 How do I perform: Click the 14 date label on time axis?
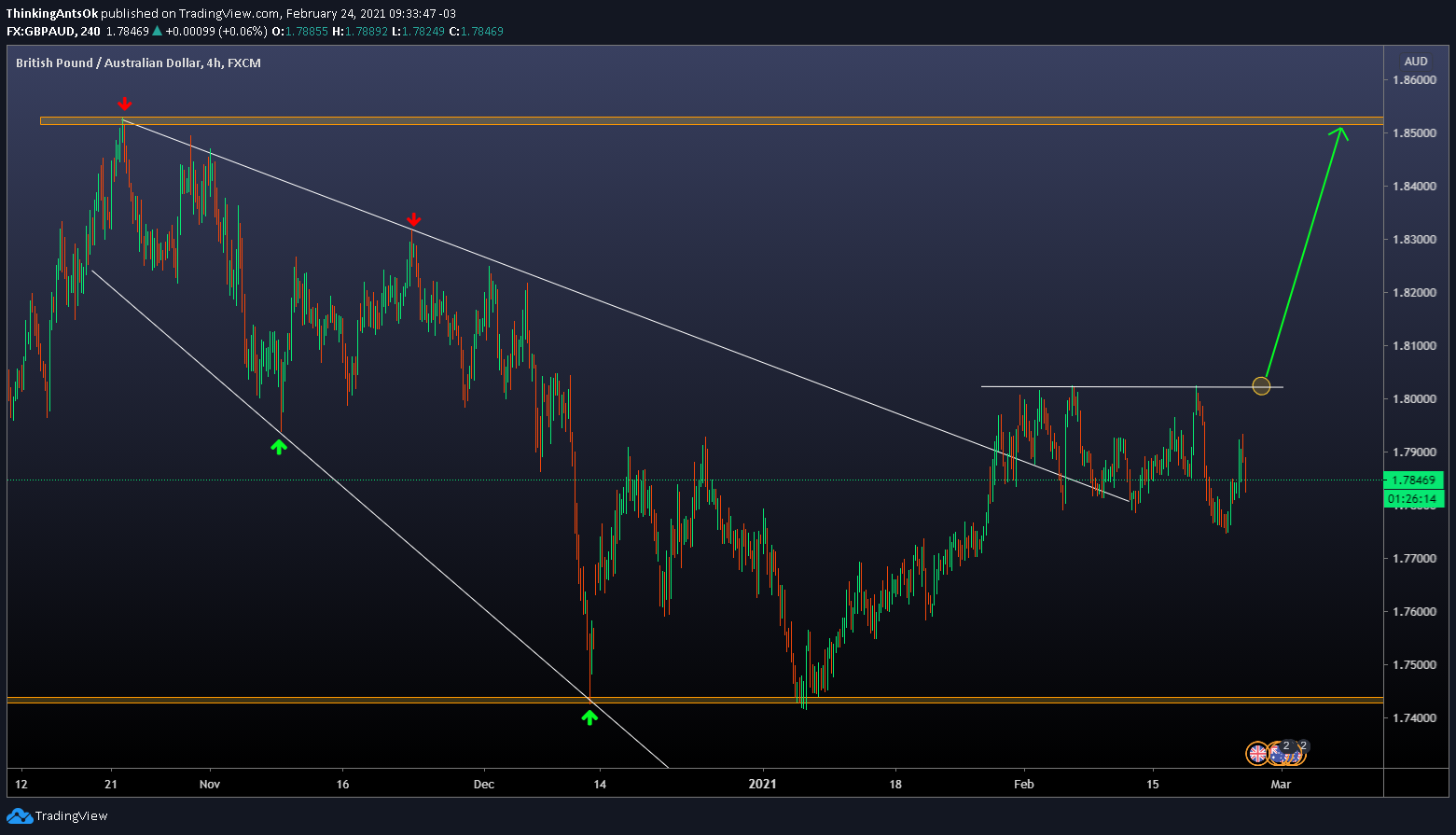pos(600,785)
